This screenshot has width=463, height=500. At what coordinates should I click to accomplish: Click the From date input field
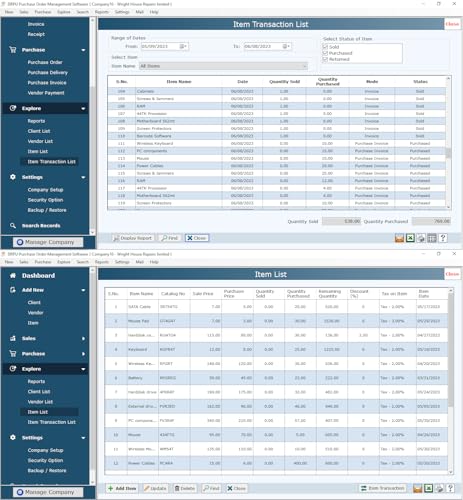point(160,46)
